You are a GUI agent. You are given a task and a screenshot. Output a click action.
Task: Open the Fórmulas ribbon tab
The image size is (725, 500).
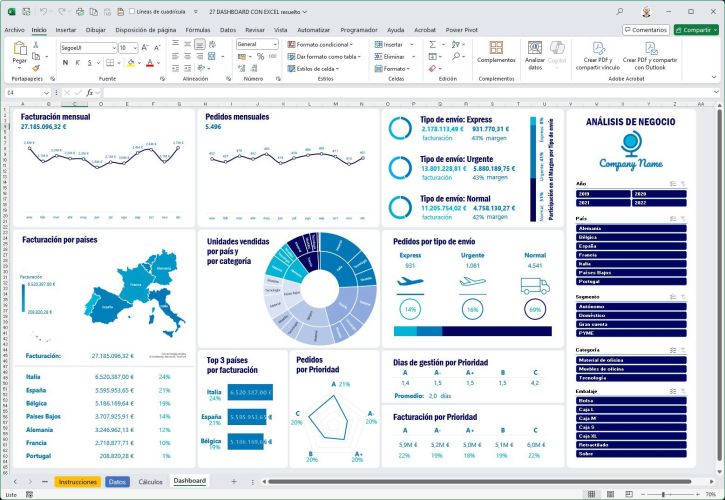tap(198, 30)
